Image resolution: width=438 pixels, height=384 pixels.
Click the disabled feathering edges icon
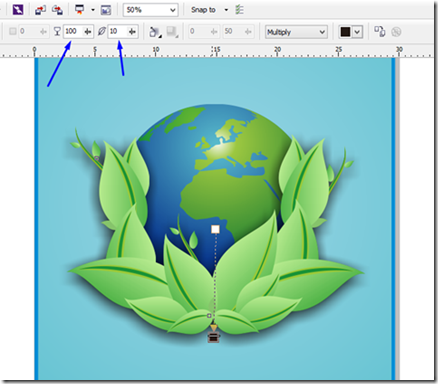172,32
